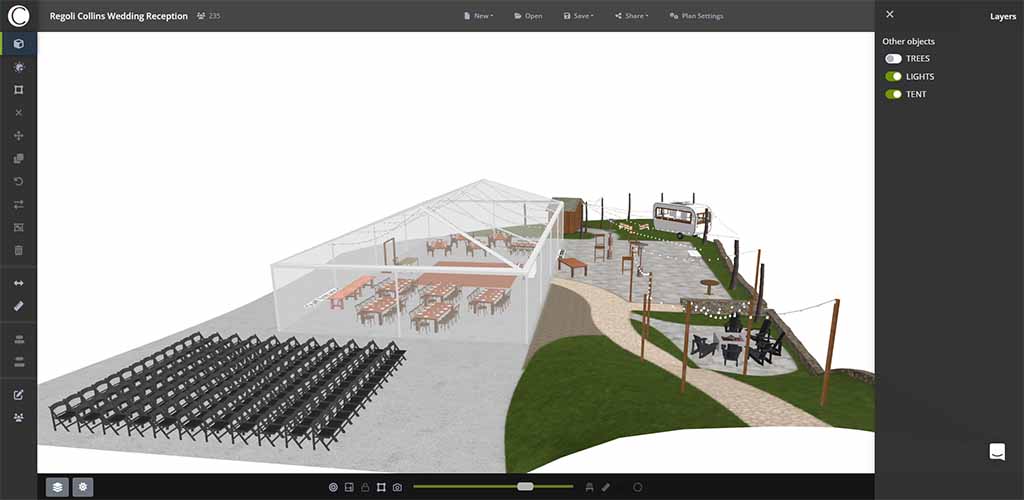Expand the Share dropdown menu
Viewport: 1024px width, 500px height.
click(x=631, y=16)
